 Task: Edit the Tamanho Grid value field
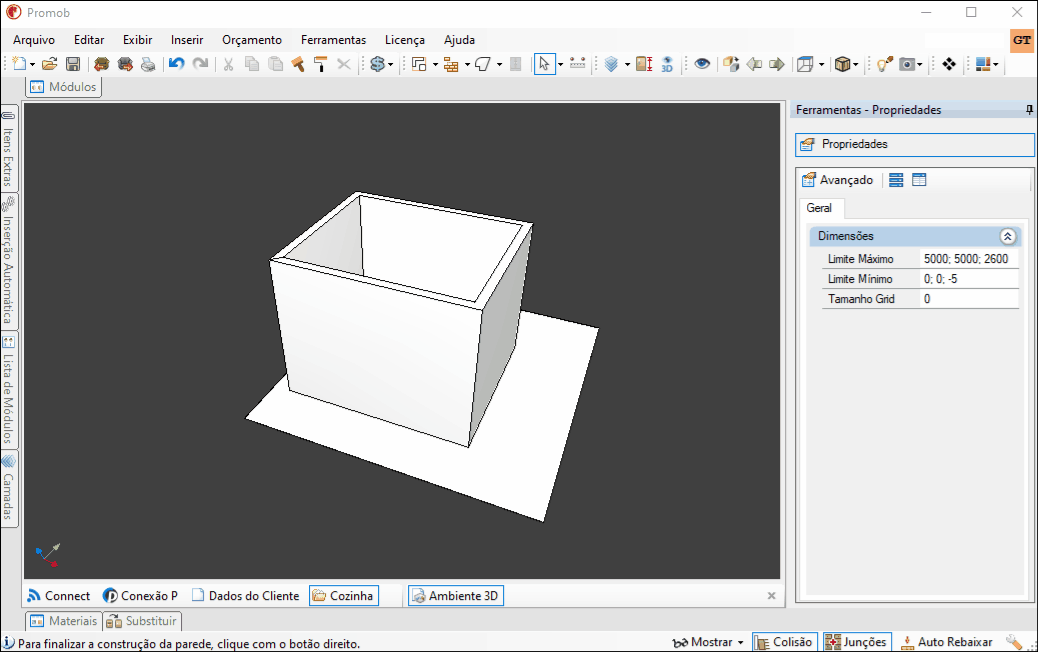[x=969, y=299]
